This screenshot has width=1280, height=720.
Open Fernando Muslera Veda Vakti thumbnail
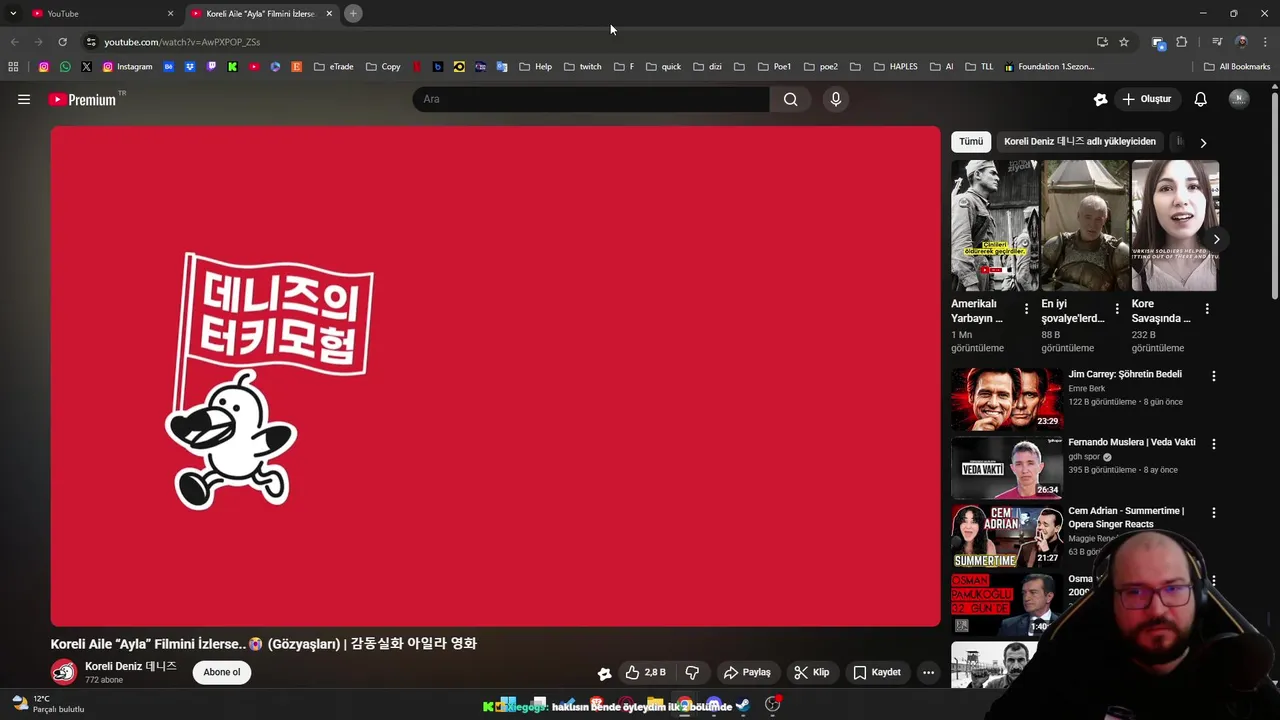click(x=1007, y=467)
